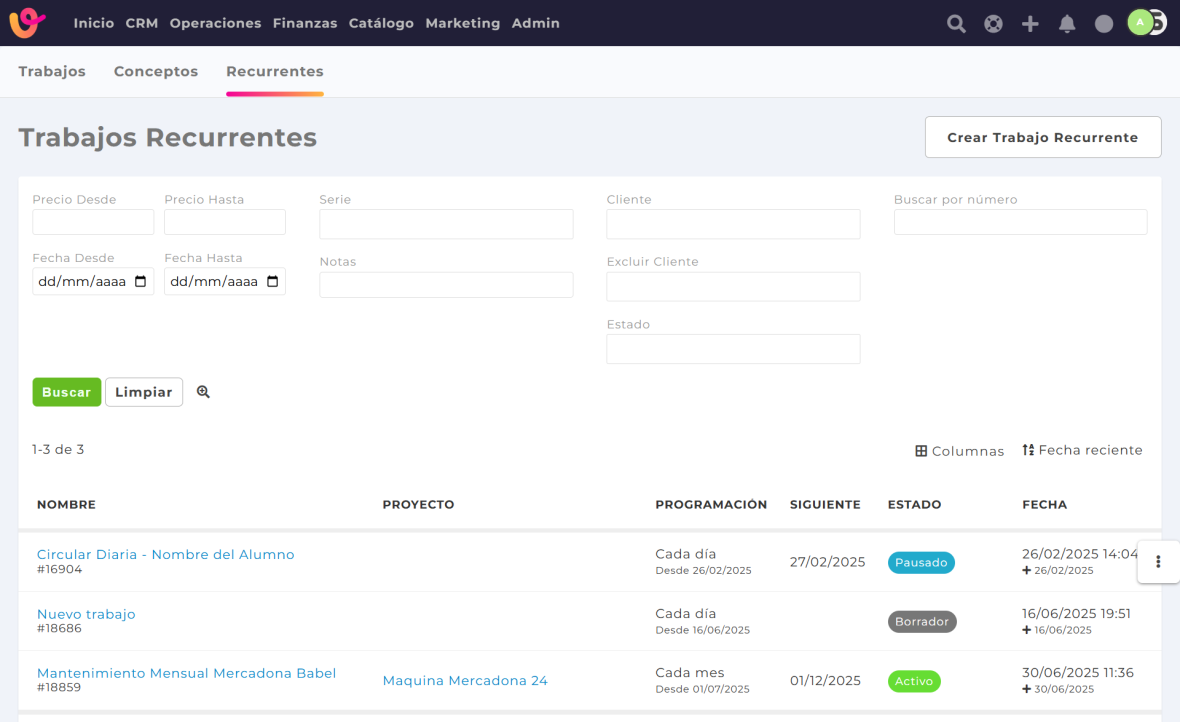Open the notifications bell
Image resolution: width=1180 pixels, height=722 pixels.
tap(1067, 24)
